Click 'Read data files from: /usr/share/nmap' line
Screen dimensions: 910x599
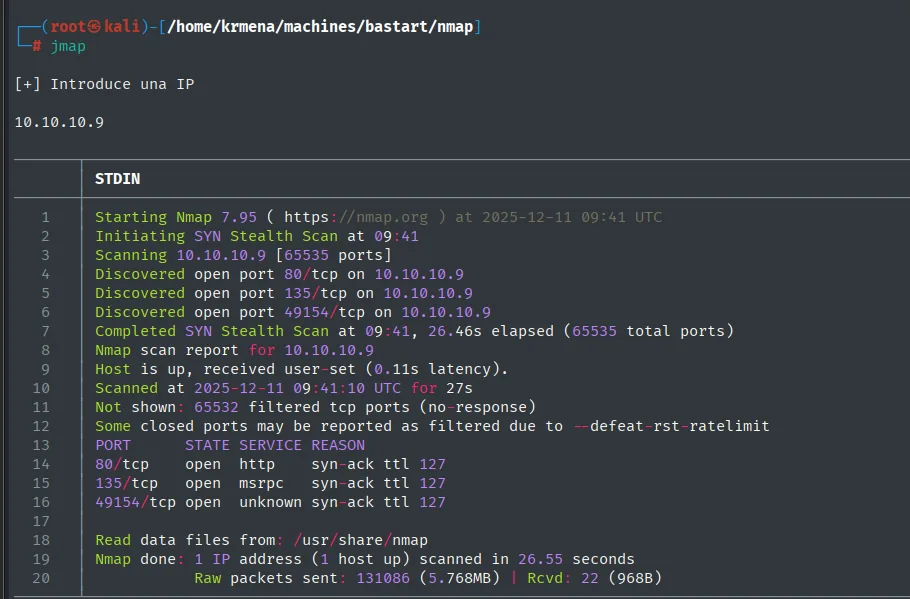(261, 540)
